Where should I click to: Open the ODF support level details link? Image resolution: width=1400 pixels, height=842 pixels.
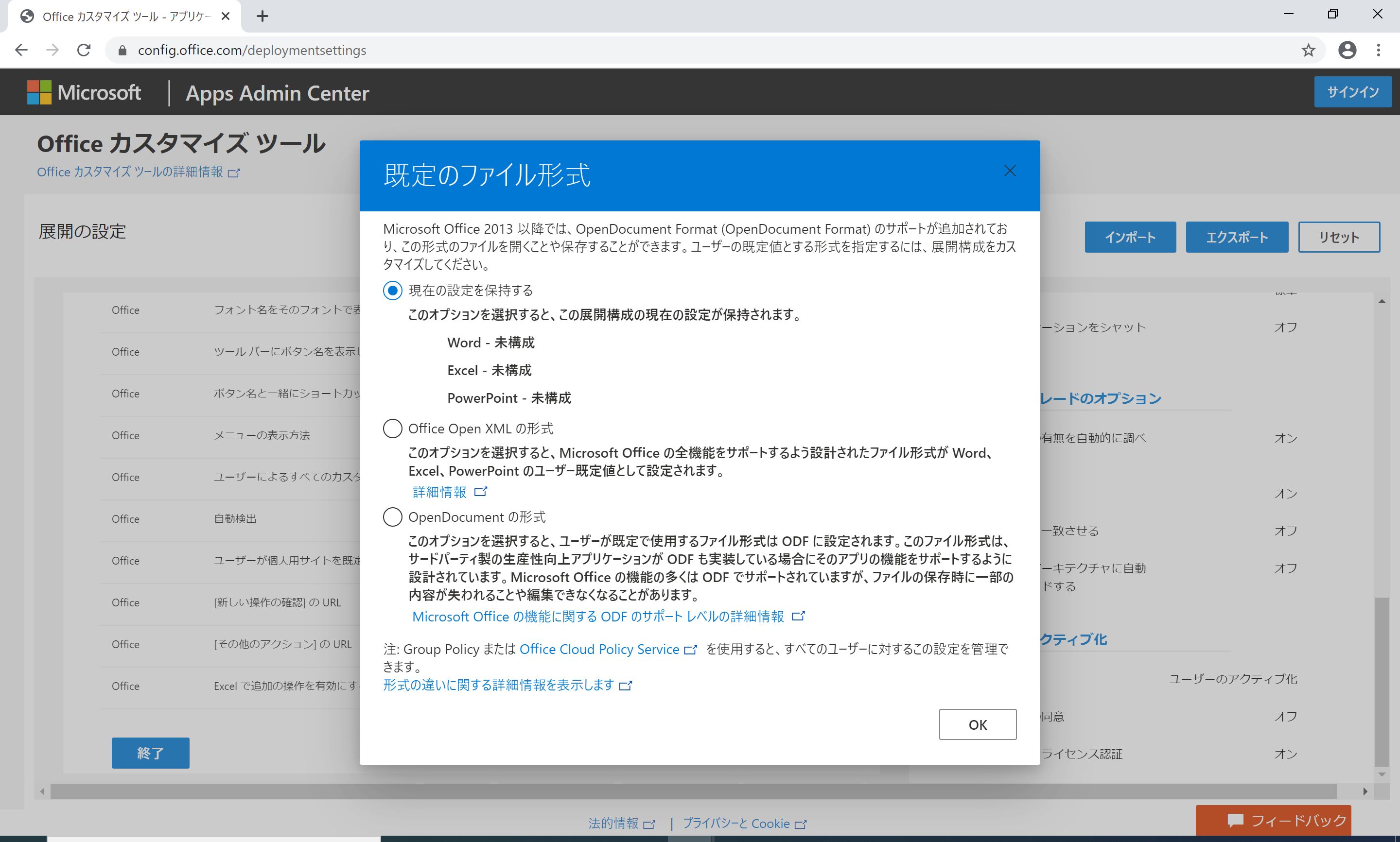[608, 617]
